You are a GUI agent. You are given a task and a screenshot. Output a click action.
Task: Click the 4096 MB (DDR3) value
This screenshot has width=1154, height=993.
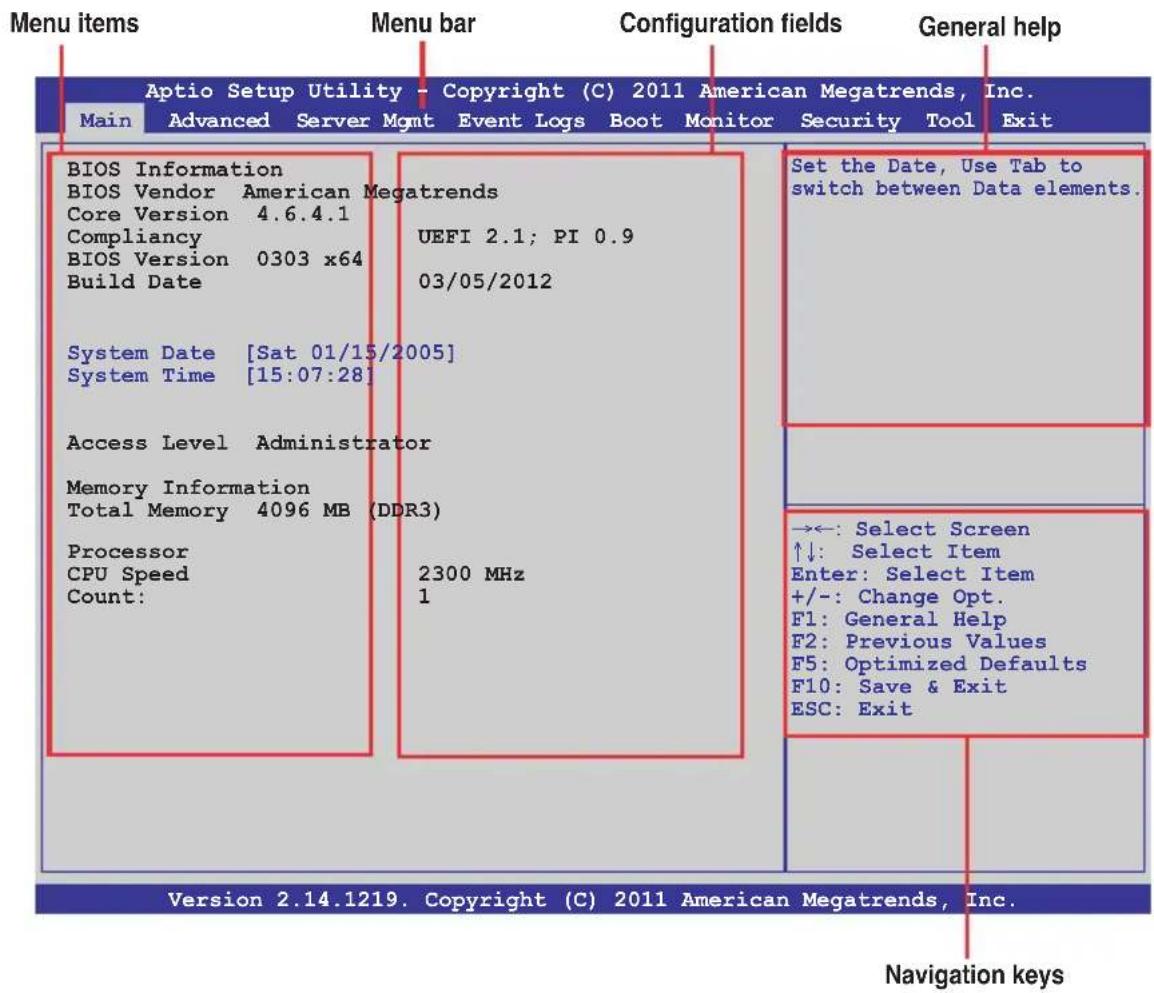[x=349, y=510]
